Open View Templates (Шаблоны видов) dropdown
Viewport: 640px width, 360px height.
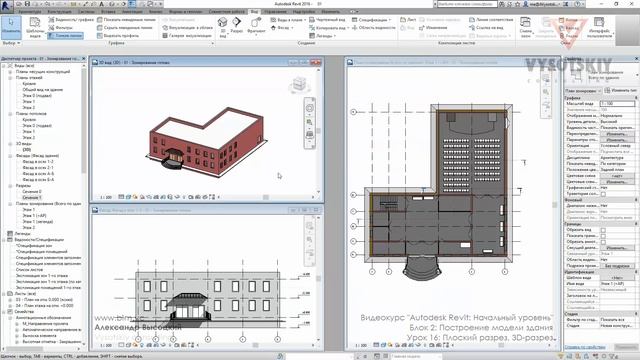35,28
